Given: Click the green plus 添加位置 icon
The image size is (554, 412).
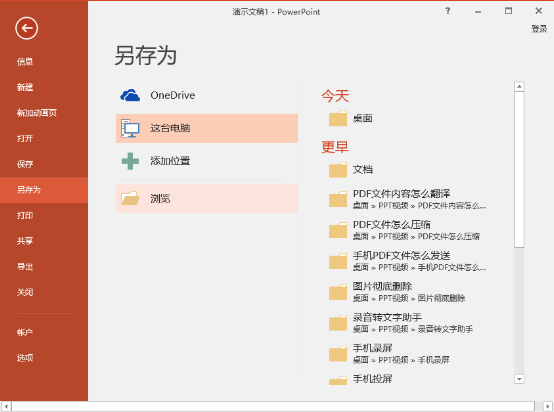Looking at the screenshot, I should click(130, 161).
